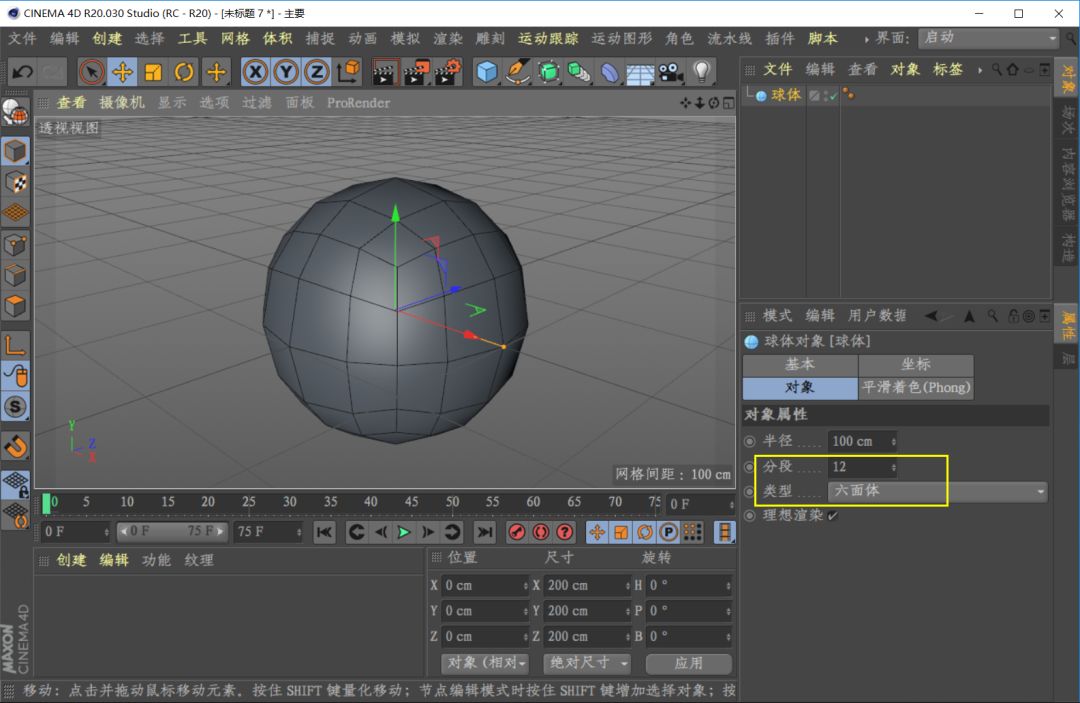Viewport: 1080px width, 703px height.
Task: Open the 界面 layout dropdown showing 启动
Action: click(x=988, y=38)
